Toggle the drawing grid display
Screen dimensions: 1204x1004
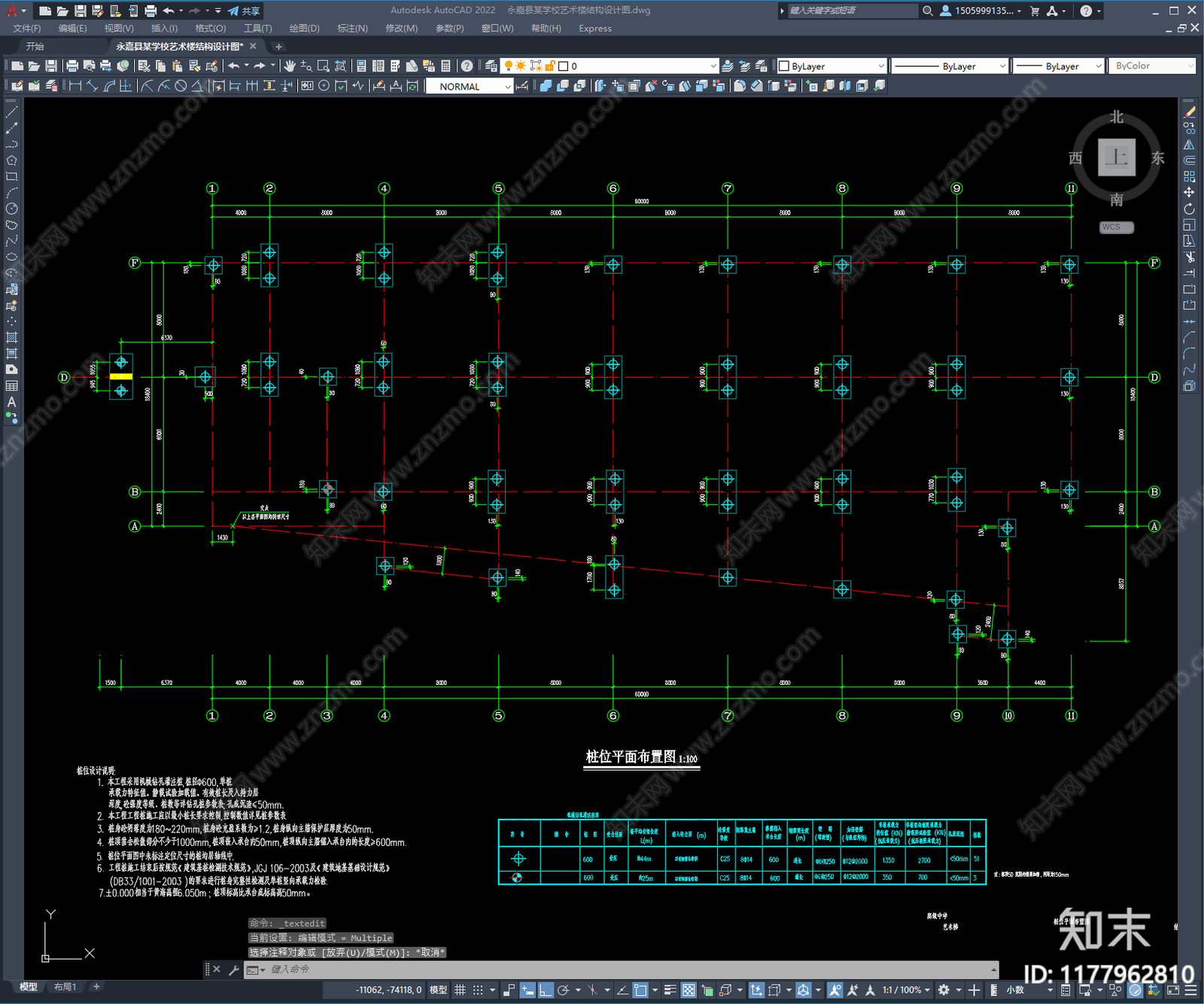pos(460,990)
